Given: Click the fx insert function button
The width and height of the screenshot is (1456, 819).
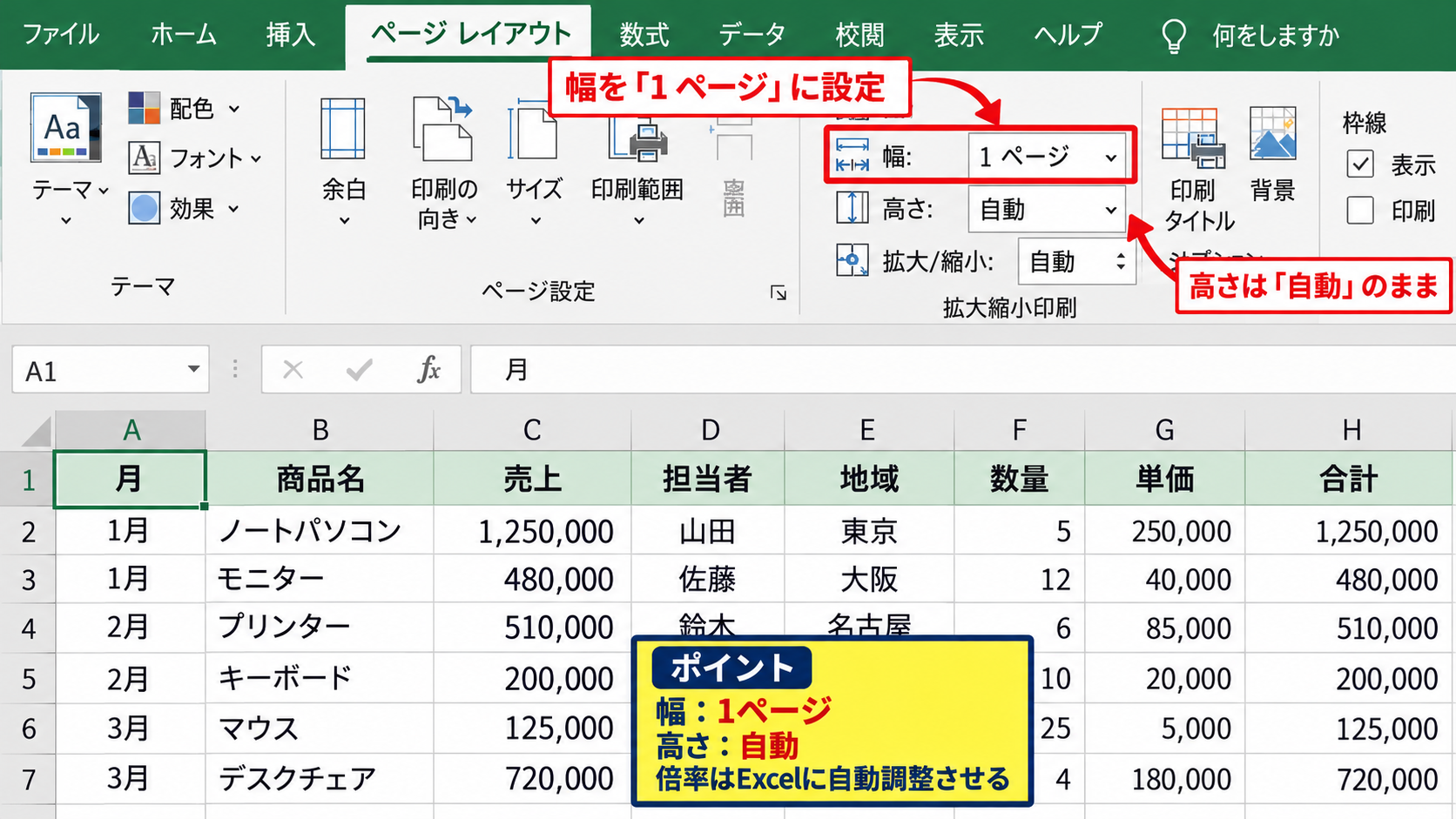Looking at the screenshot, I should (x=428, y=370).
